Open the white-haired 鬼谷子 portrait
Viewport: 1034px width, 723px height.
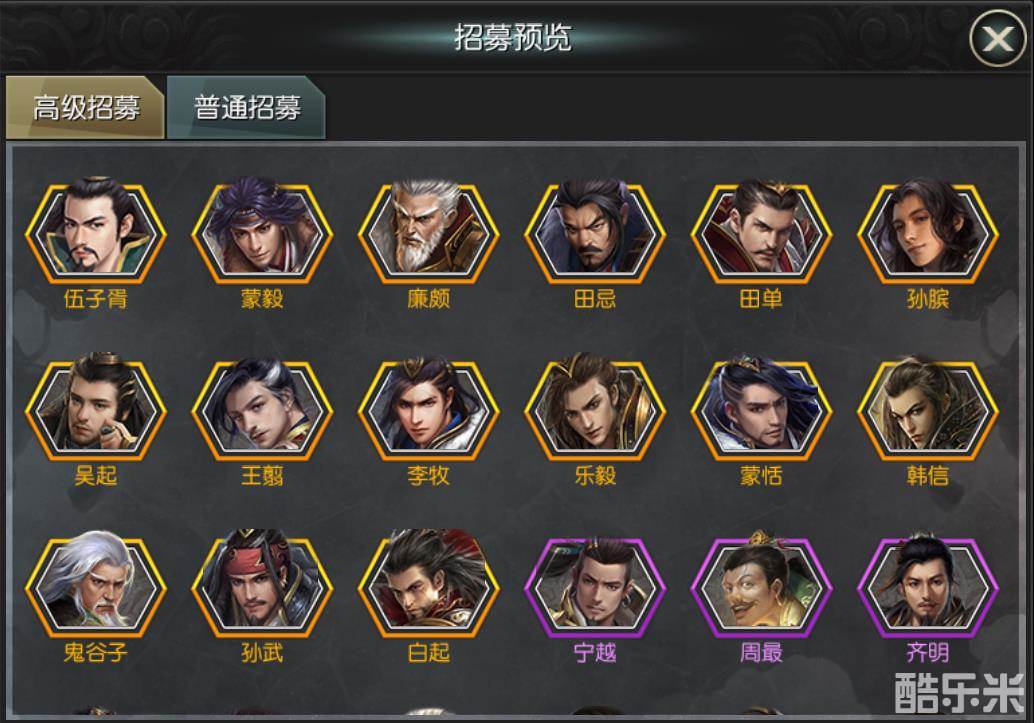click(x=96, y=584)
